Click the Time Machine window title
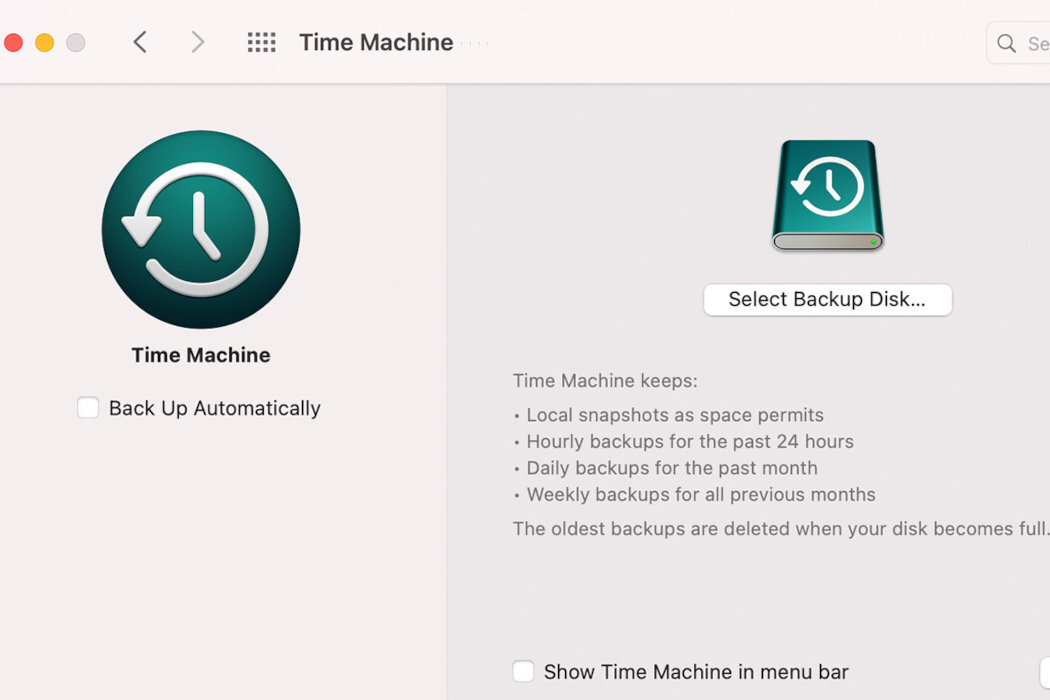Screen dimensions: 1050x700 [x=376, y=42]
